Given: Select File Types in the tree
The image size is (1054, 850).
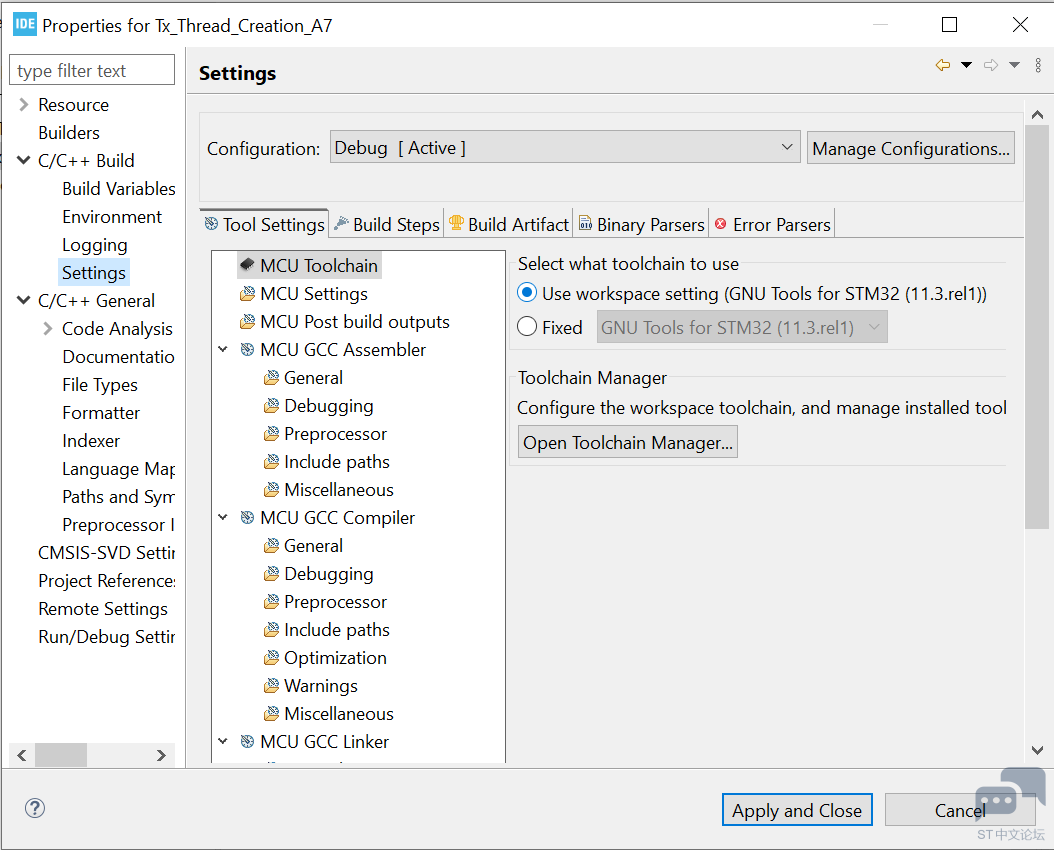Looking at the screenshot, I should pos(100,384).
